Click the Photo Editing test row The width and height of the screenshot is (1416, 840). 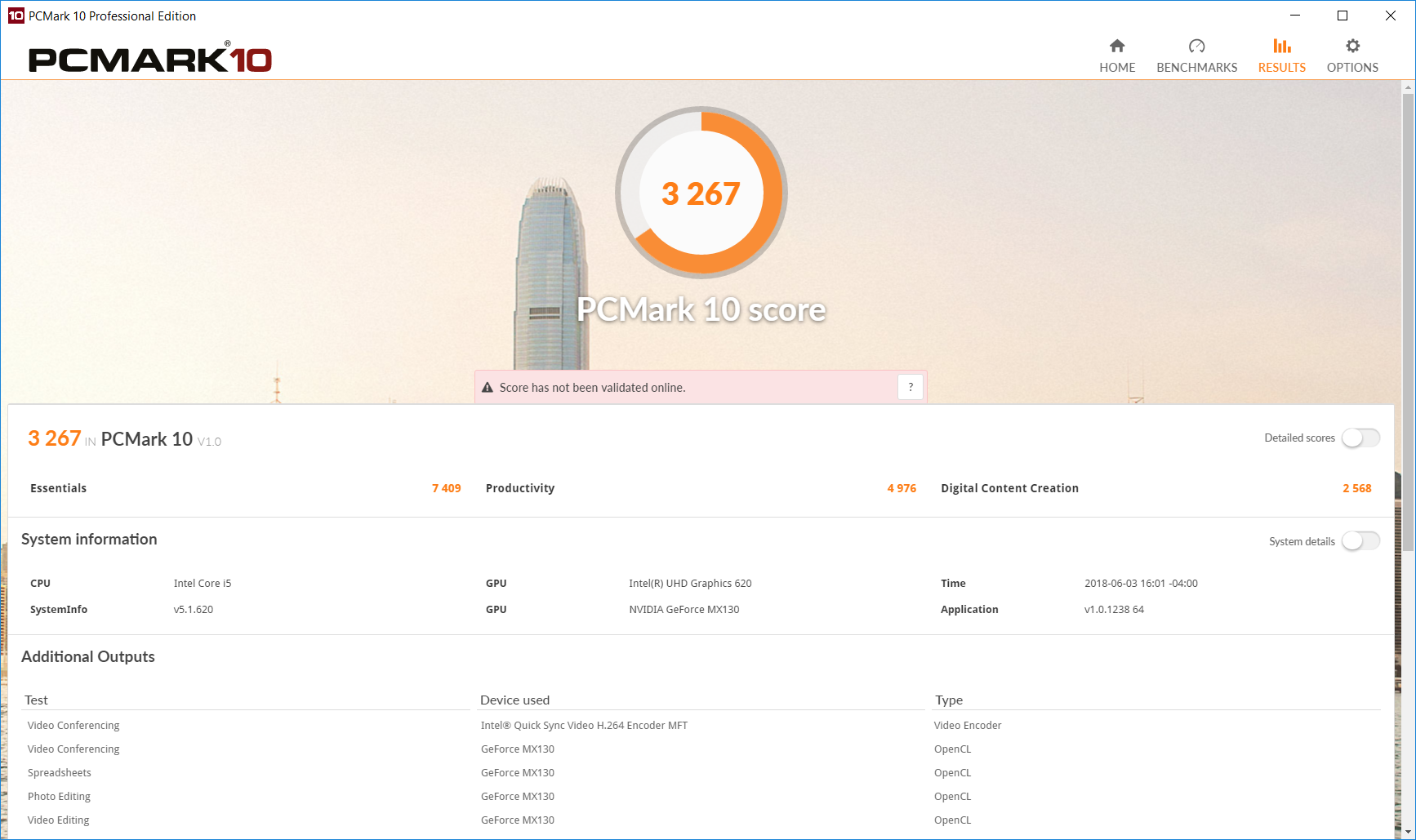[x=59, y=797]
